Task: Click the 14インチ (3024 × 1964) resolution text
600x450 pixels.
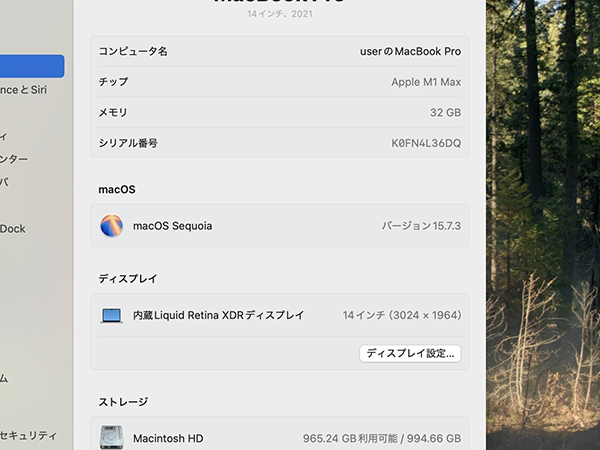Action: click(401, 315)
